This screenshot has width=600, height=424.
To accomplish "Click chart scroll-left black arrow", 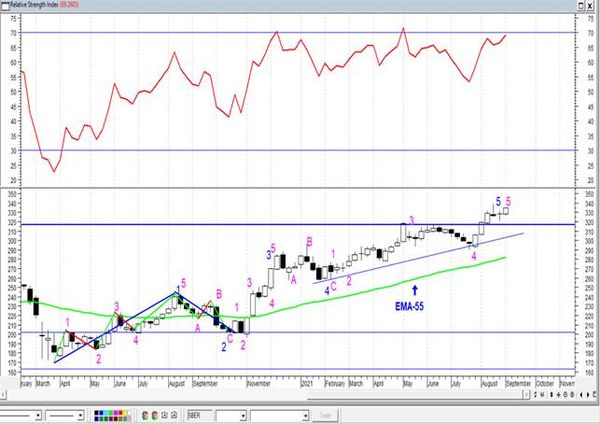I will pos(581,395).
